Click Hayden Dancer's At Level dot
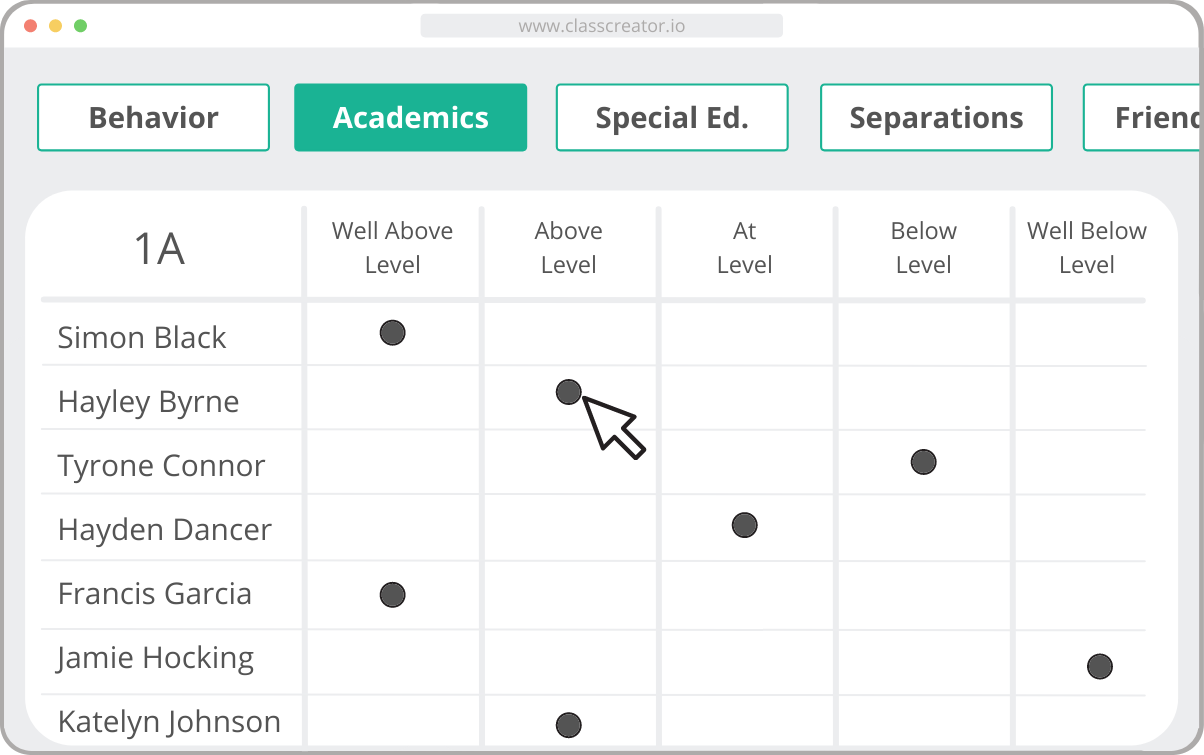The width and height of the screenshot is (1204, 755). click(x=744, y=525)
